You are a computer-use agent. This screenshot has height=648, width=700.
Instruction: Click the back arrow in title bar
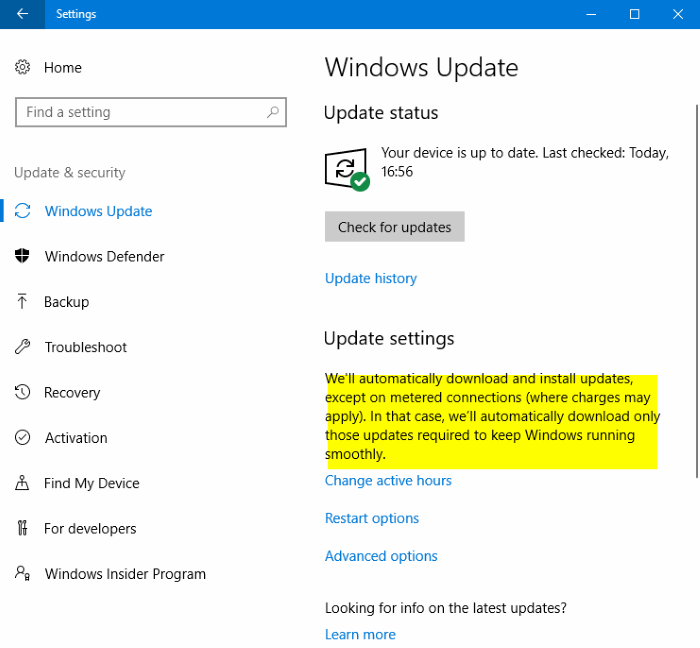tap(22, 14)
